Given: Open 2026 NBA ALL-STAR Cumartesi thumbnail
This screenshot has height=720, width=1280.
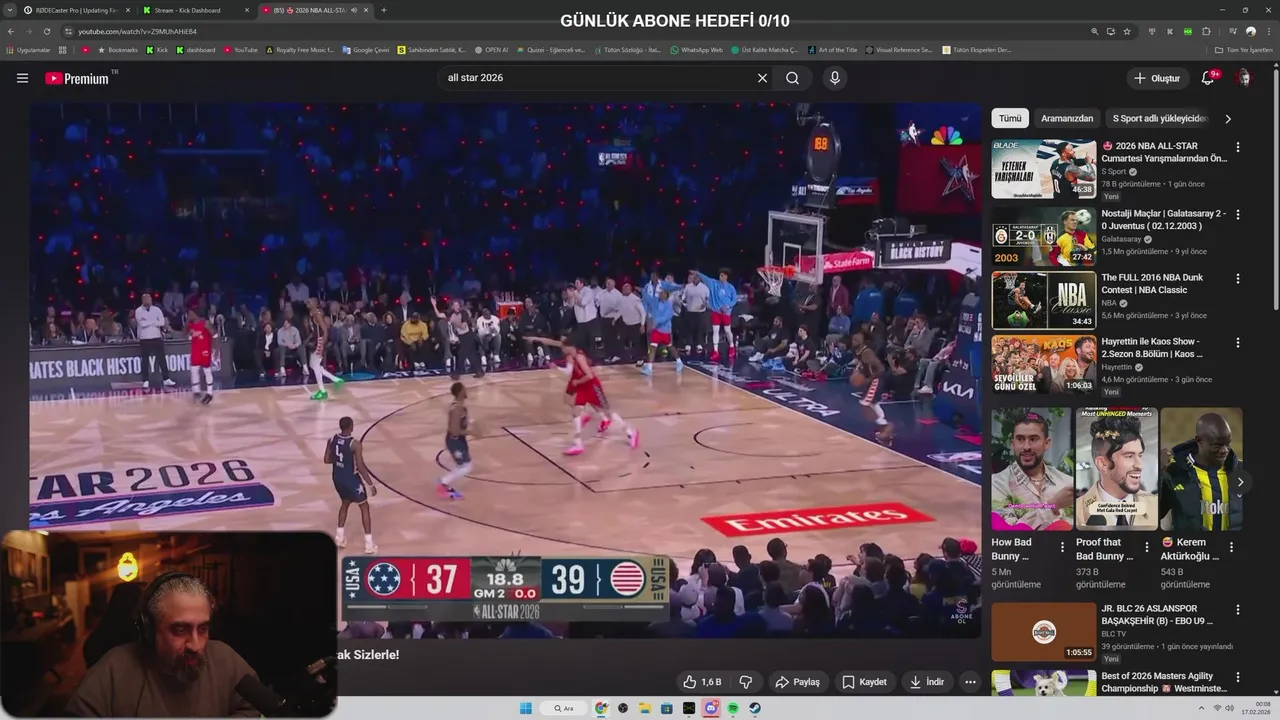Looking at the screenshot, I should click(x=1044, y=169).
